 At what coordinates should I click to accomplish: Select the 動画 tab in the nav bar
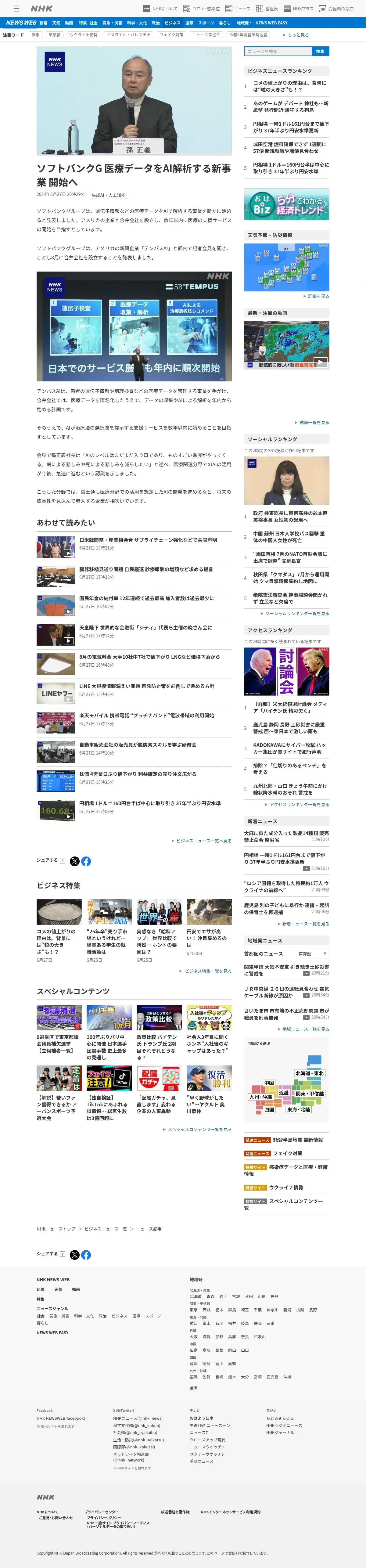click(69, 23)
